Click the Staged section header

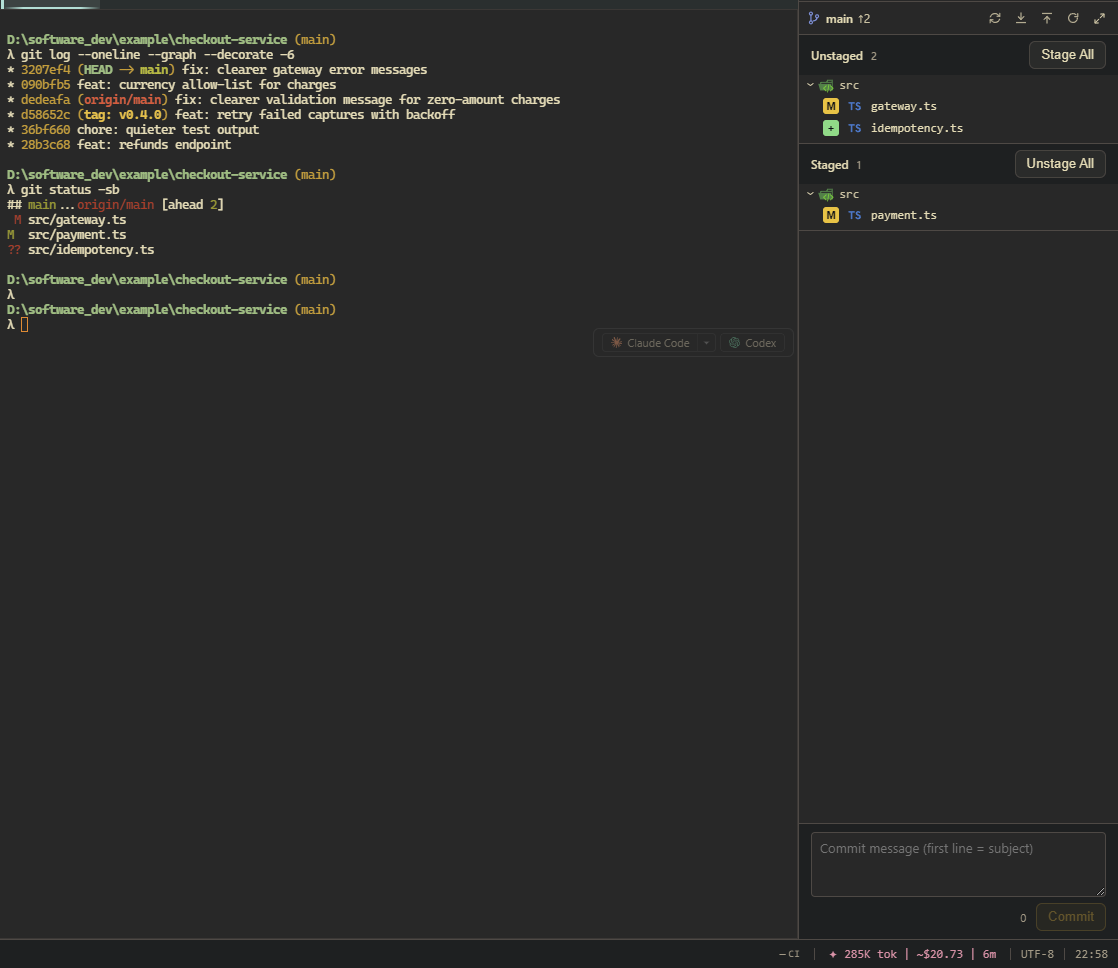pos(829,165)
